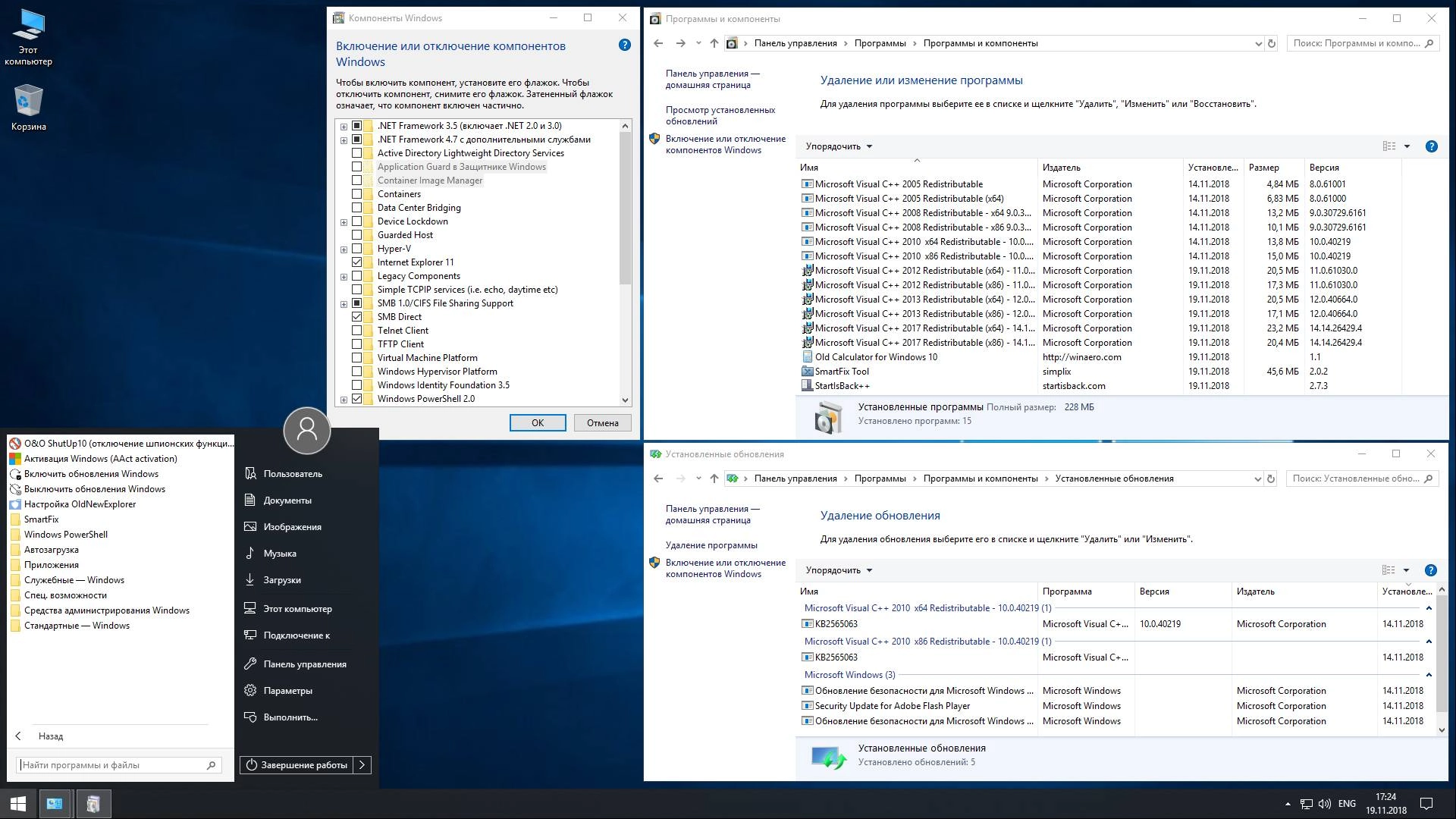Go back in Programs and Components window

(658, 43)
